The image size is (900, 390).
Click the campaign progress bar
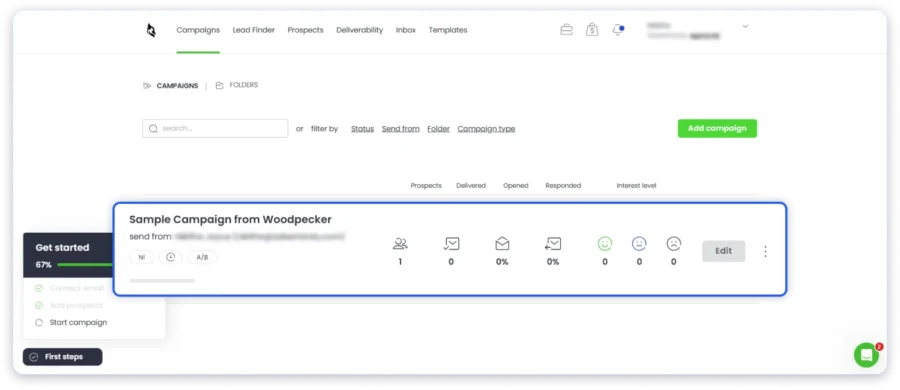pos(162,281)
